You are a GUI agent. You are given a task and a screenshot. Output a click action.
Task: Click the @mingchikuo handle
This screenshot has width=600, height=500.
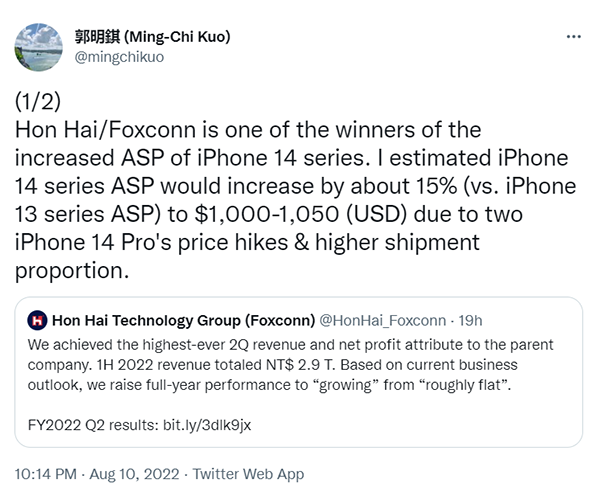point(120,57)
